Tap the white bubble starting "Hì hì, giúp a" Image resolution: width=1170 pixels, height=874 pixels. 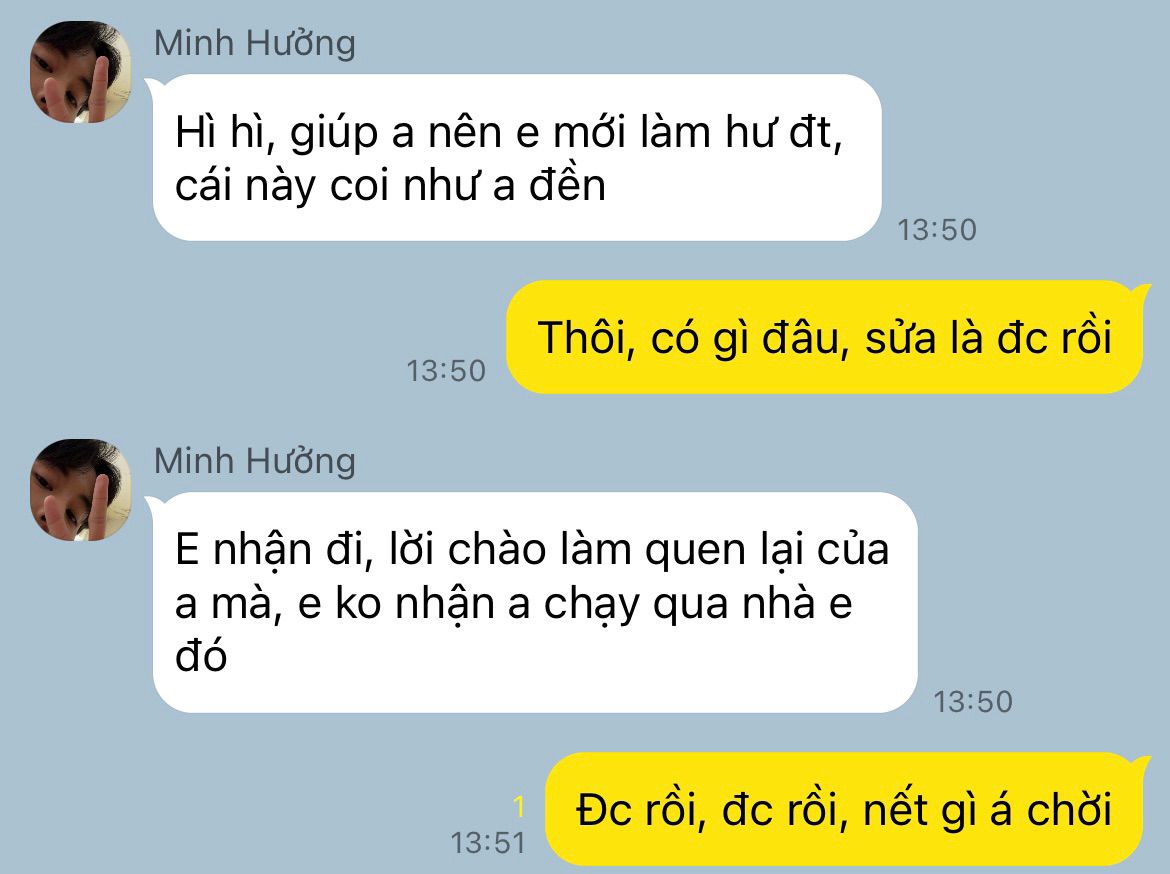pyautogui.click(x=517, y=157)
